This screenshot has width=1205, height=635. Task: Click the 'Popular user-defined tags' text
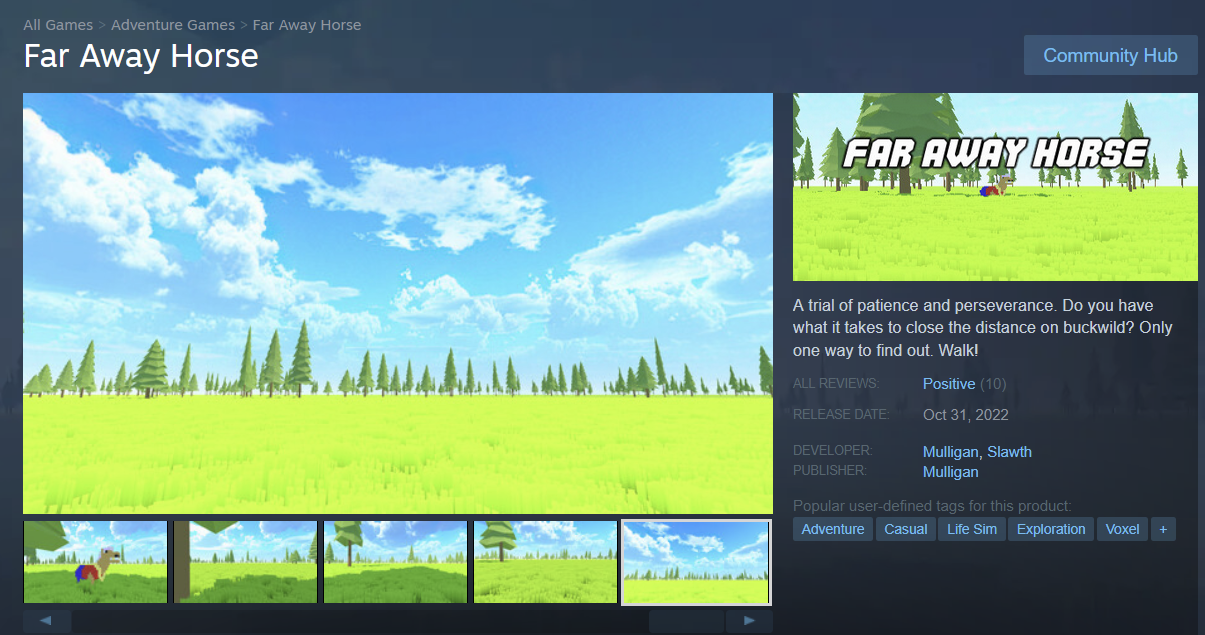(x=932, y=506)
